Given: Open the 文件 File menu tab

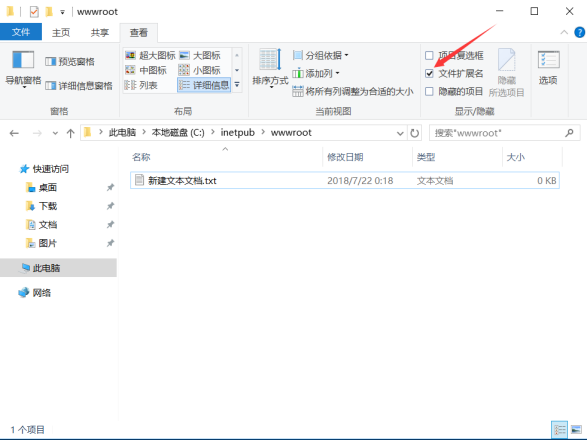Looking at the screenshot, I should coord(21,32).
